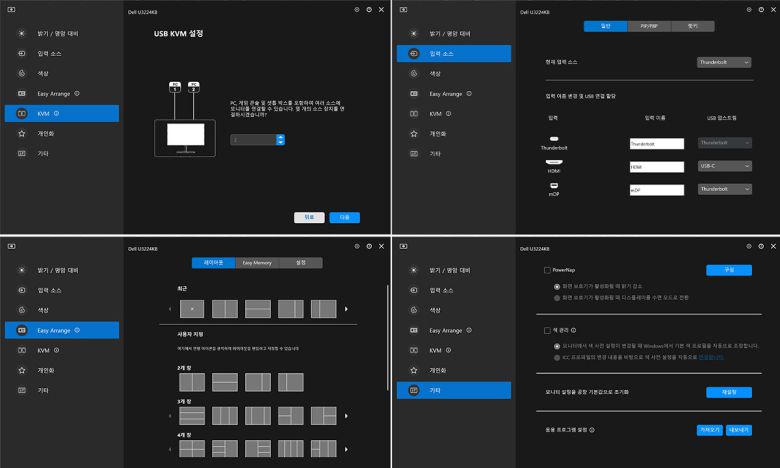Screen dimensions: 780x468
Task: Click Thunderbolt input name text field
Action: click(x=657, y=144)
